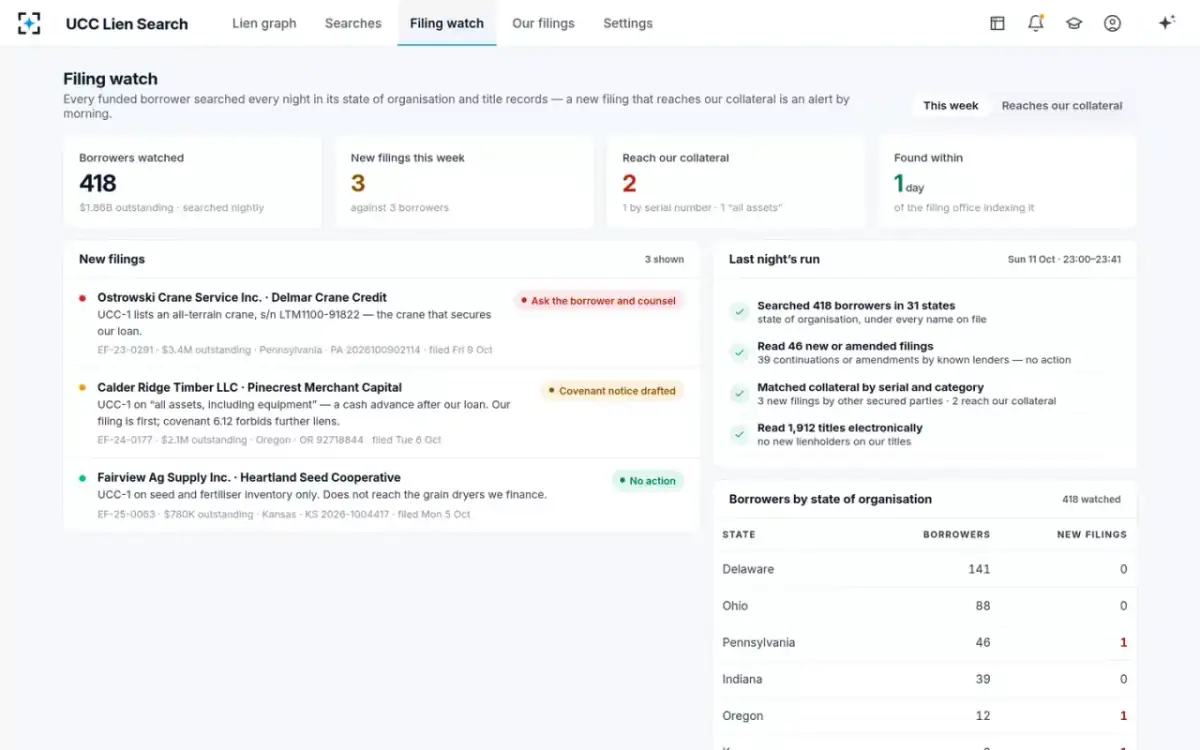The image size is (1200, 750).
Task: Open the Fairview Ag Supply Inc. filing
Action: click(x=381, y=495)
